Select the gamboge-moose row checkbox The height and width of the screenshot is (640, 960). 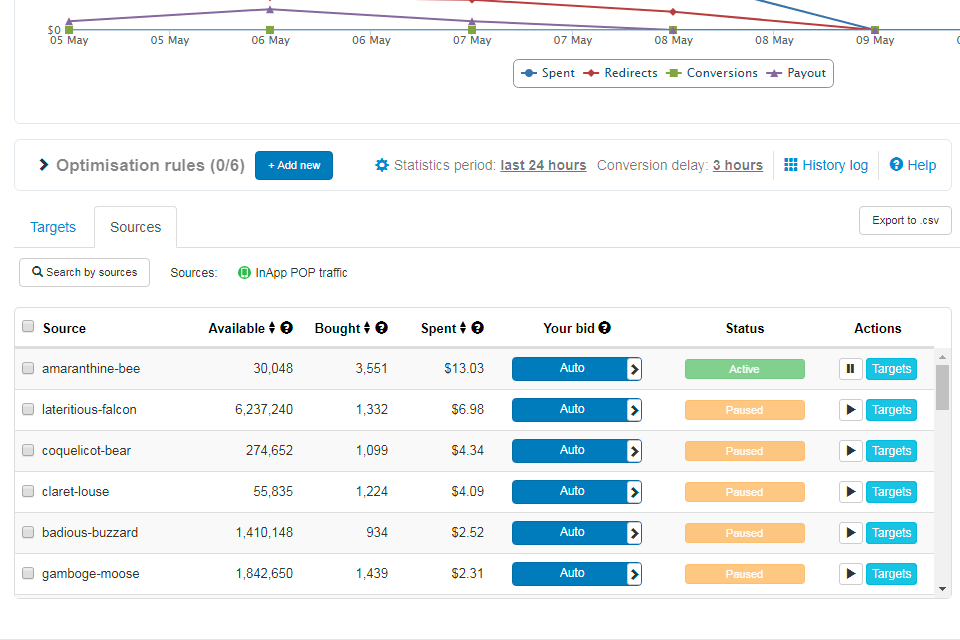(x=28, y=574)
